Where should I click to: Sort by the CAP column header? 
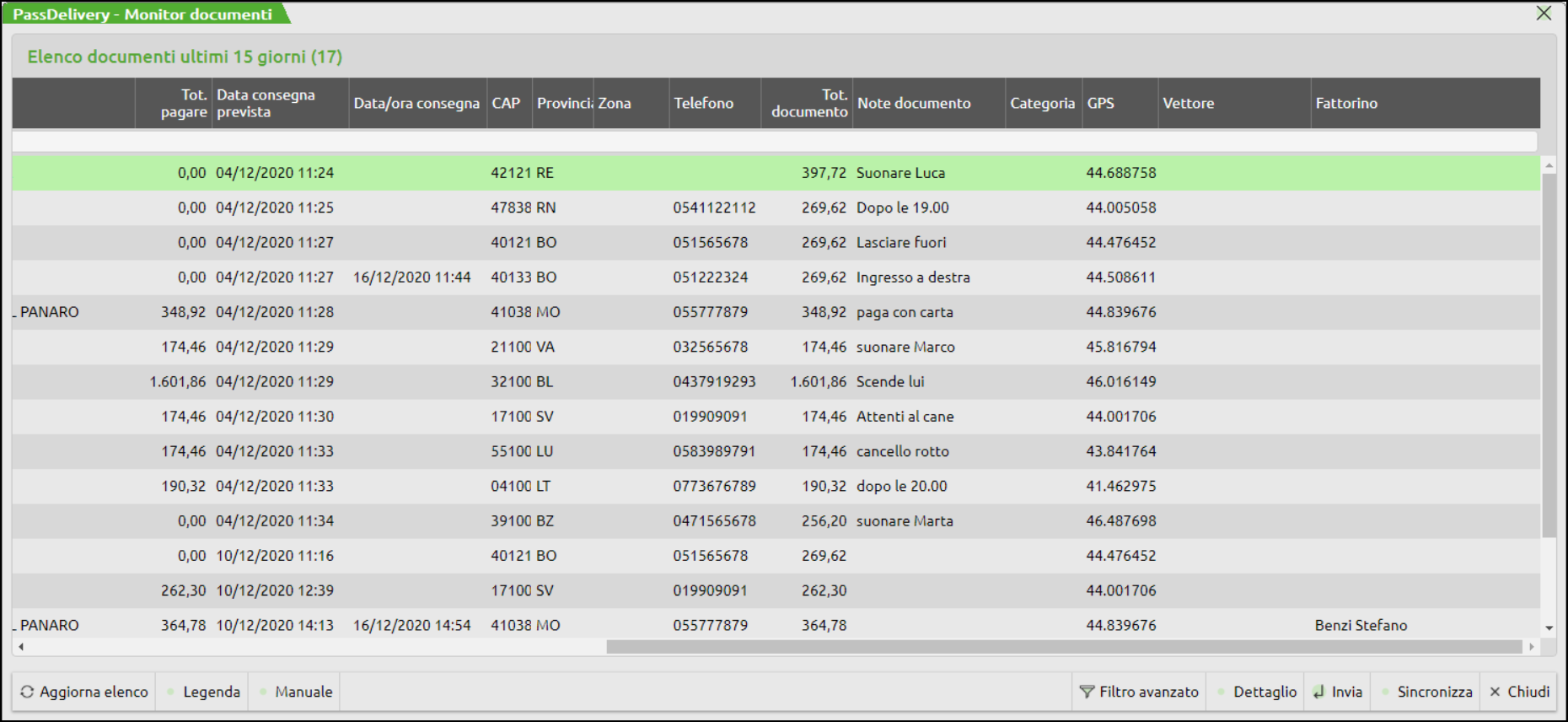point(507,103)
